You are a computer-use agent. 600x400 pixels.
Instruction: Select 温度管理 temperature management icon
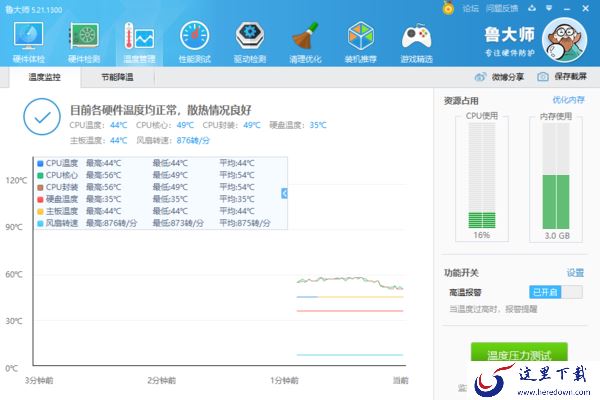pos(139,42)
